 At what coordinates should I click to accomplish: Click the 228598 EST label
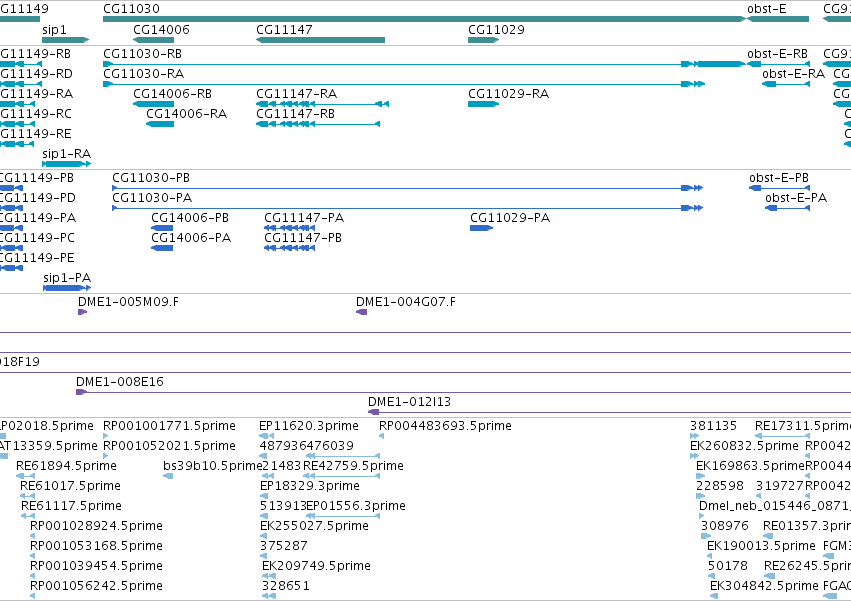(720, 486)
